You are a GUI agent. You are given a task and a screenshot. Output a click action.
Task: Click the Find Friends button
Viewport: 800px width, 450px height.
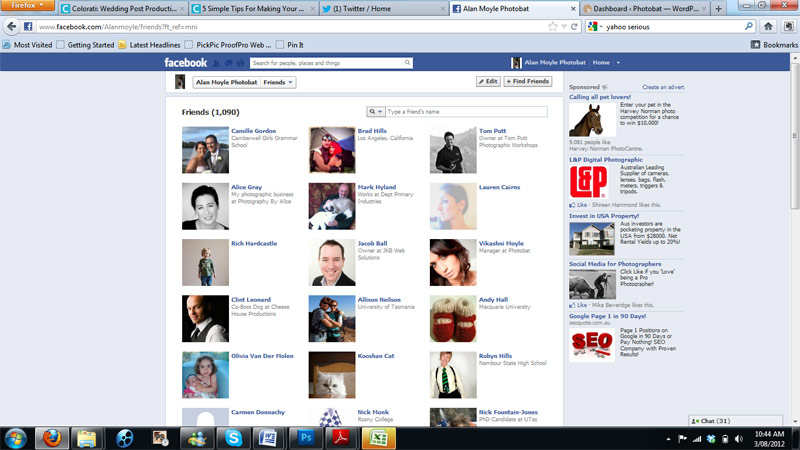(527, 81)
